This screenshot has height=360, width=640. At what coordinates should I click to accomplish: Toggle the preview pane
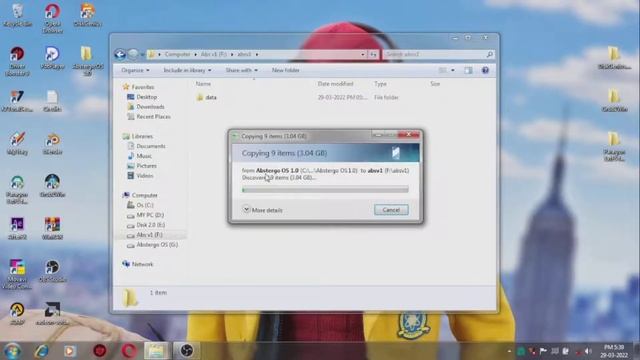click(x=468, y=70)
